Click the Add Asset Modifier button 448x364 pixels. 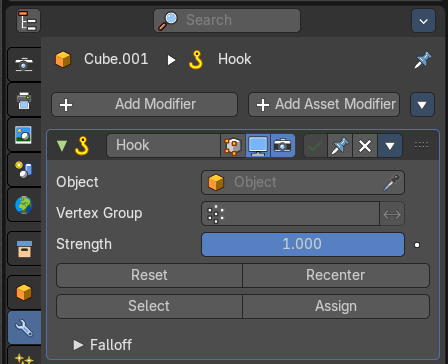[x=324, y=104]
